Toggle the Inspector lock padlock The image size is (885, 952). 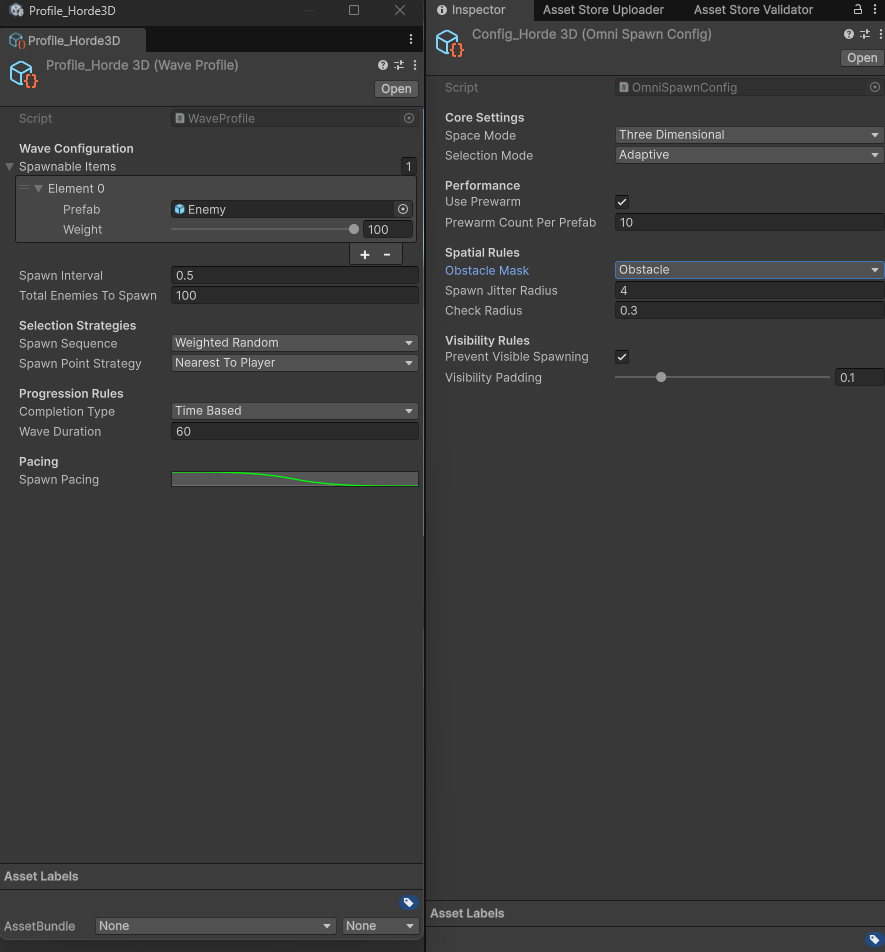[858, 10]
